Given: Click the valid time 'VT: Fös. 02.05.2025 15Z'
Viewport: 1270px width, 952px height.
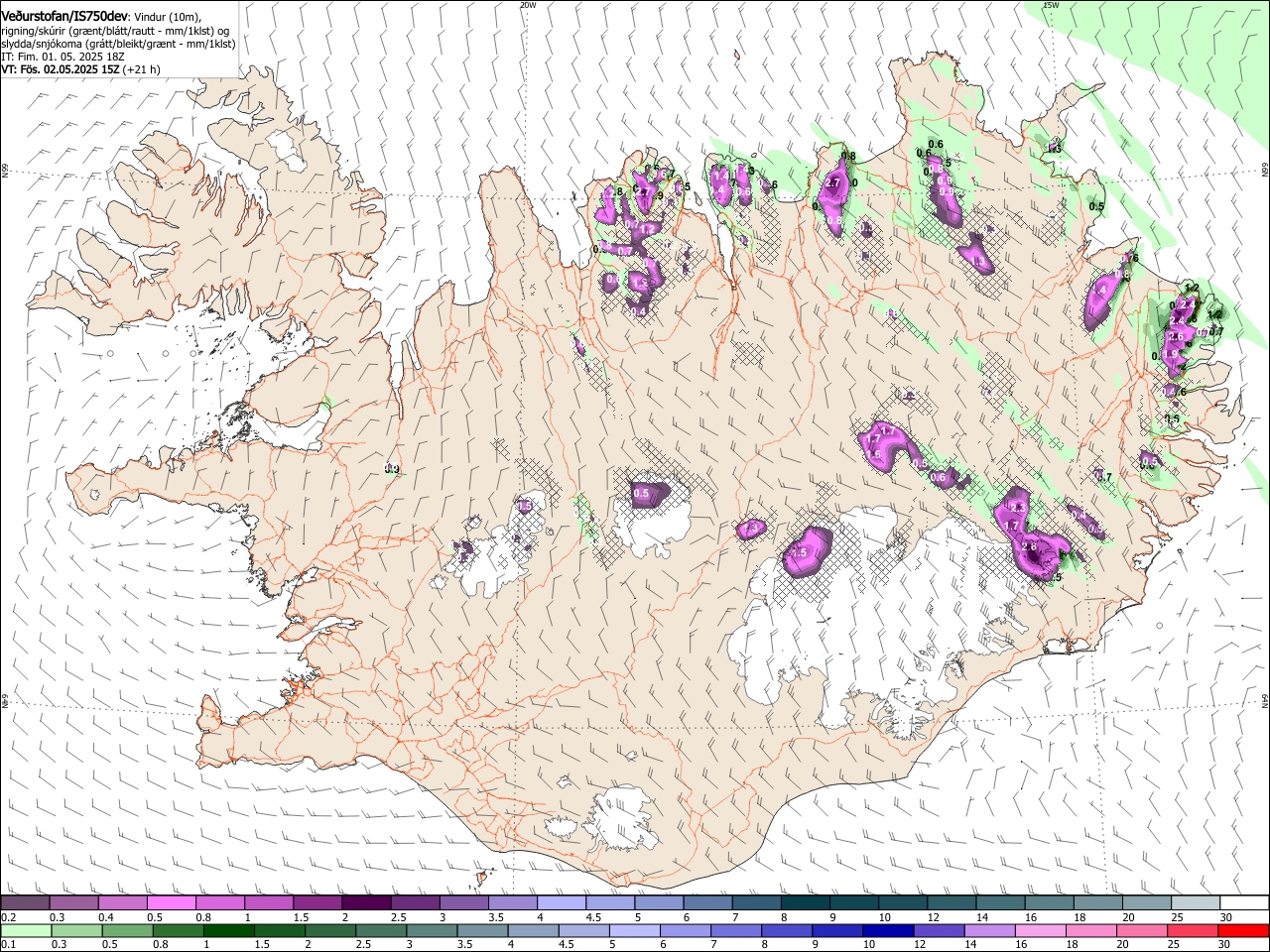Looking at the screenshot, I should [x=61, y=69].
